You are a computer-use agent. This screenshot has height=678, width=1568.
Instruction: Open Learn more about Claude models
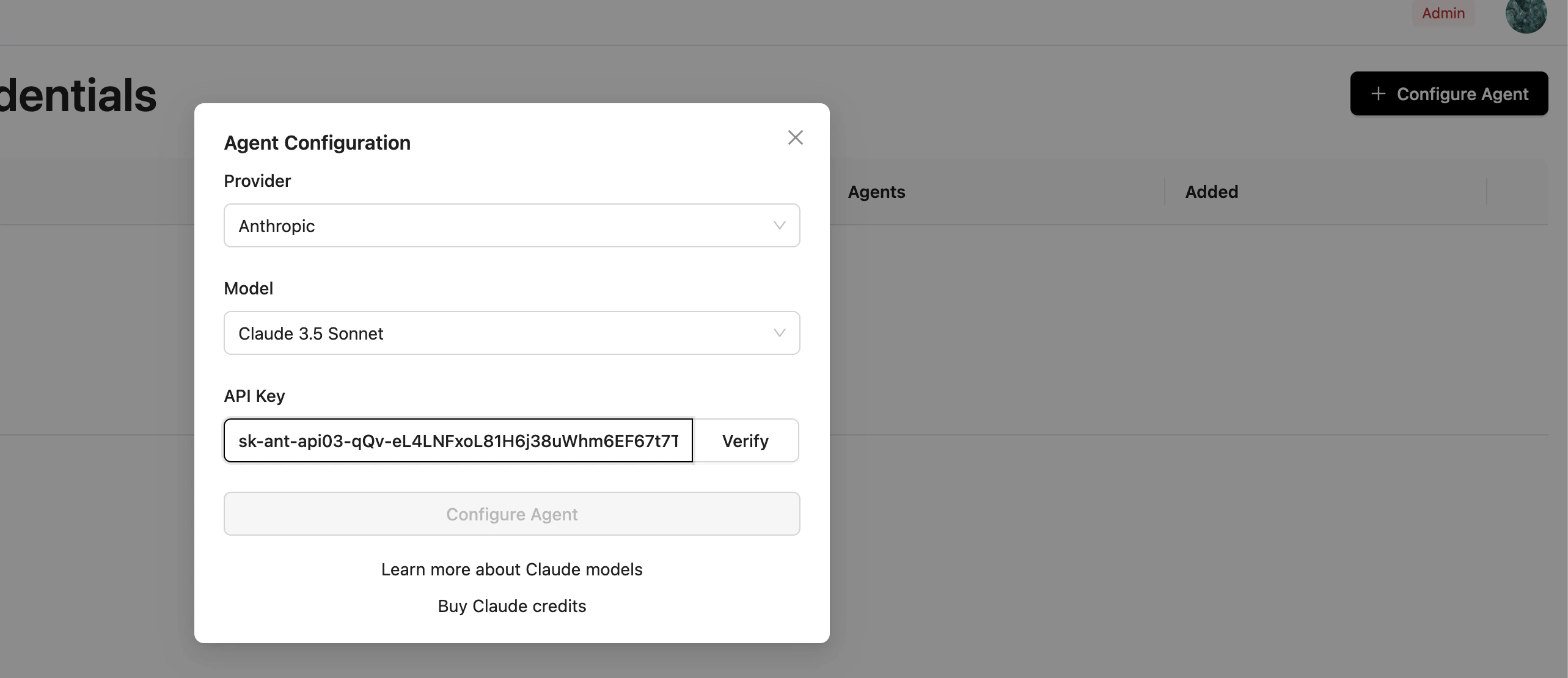(511, 569)
